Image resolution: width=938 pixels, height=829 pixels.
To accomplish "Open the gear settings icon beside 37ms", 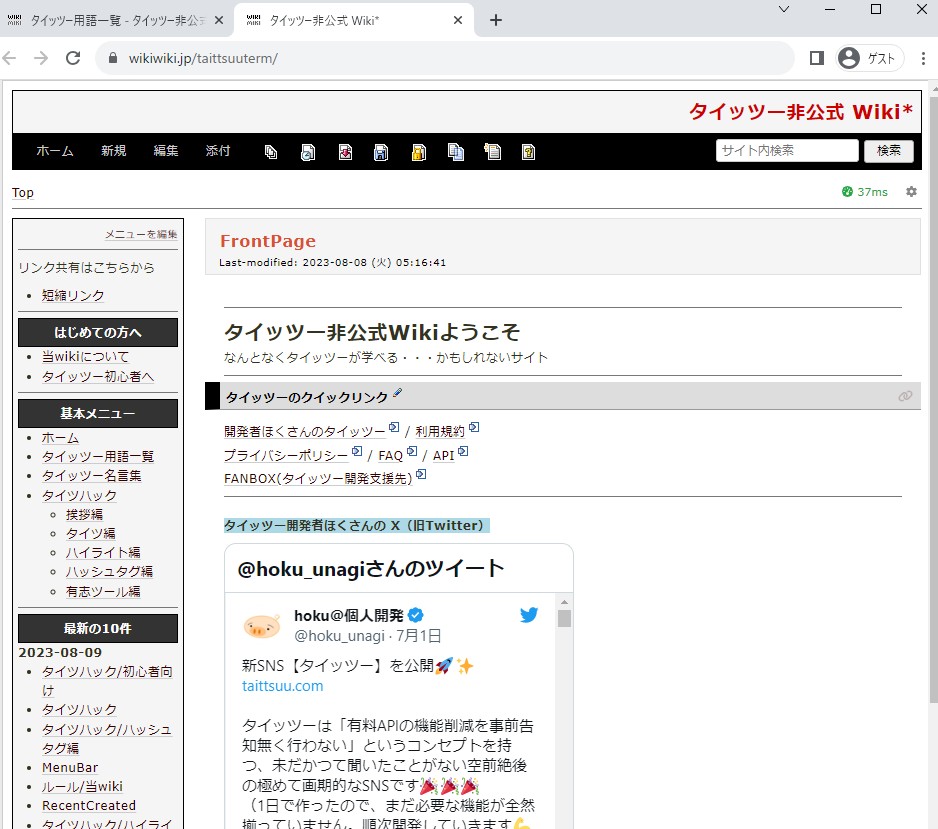I will pos(911,192).
